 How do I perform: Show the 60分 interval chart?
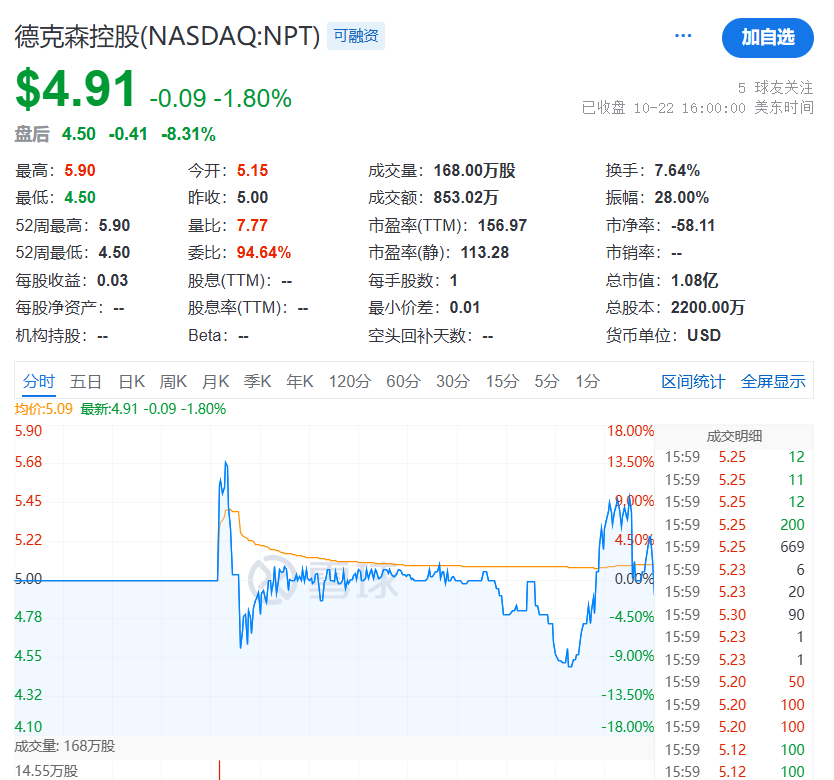coord(403,381)
